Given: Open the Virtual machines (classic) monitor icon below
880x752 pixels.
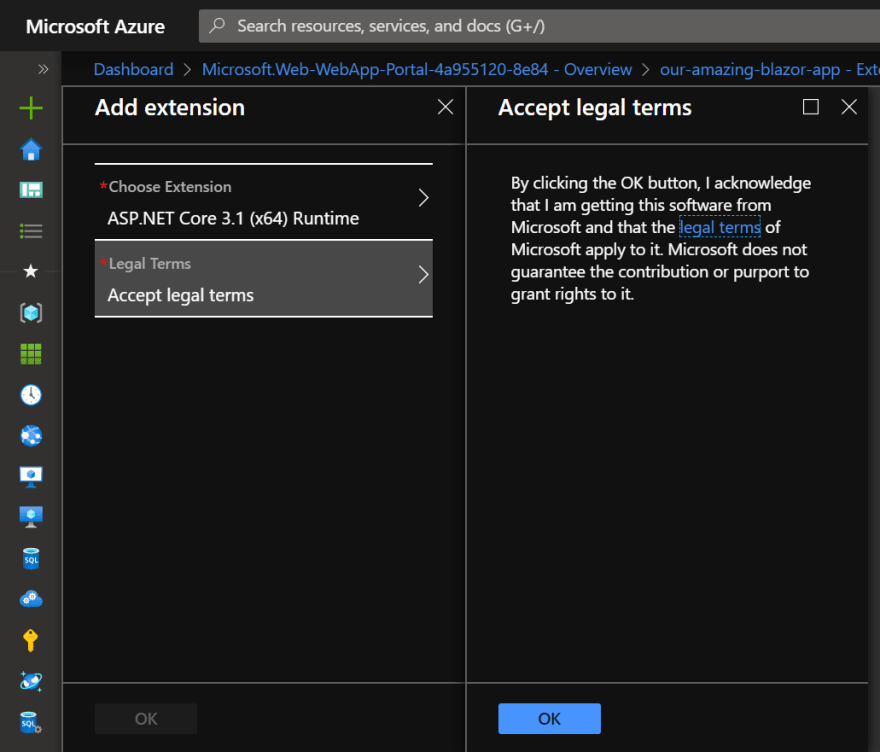Looking at the screenshot, I should click(31, 517).
